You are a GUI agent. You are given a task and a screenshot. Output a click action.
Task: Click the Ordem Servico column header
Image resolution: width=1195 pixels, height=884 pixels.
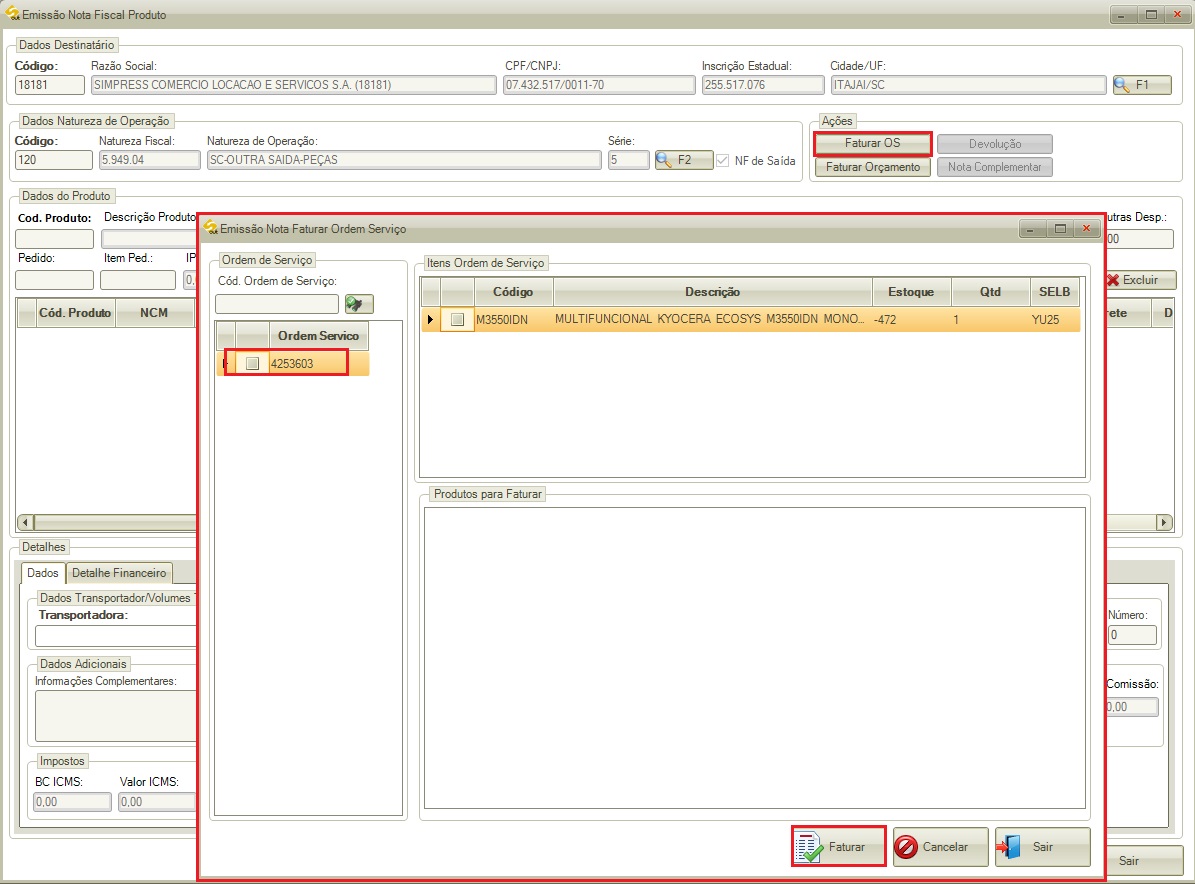coord(318,336)
